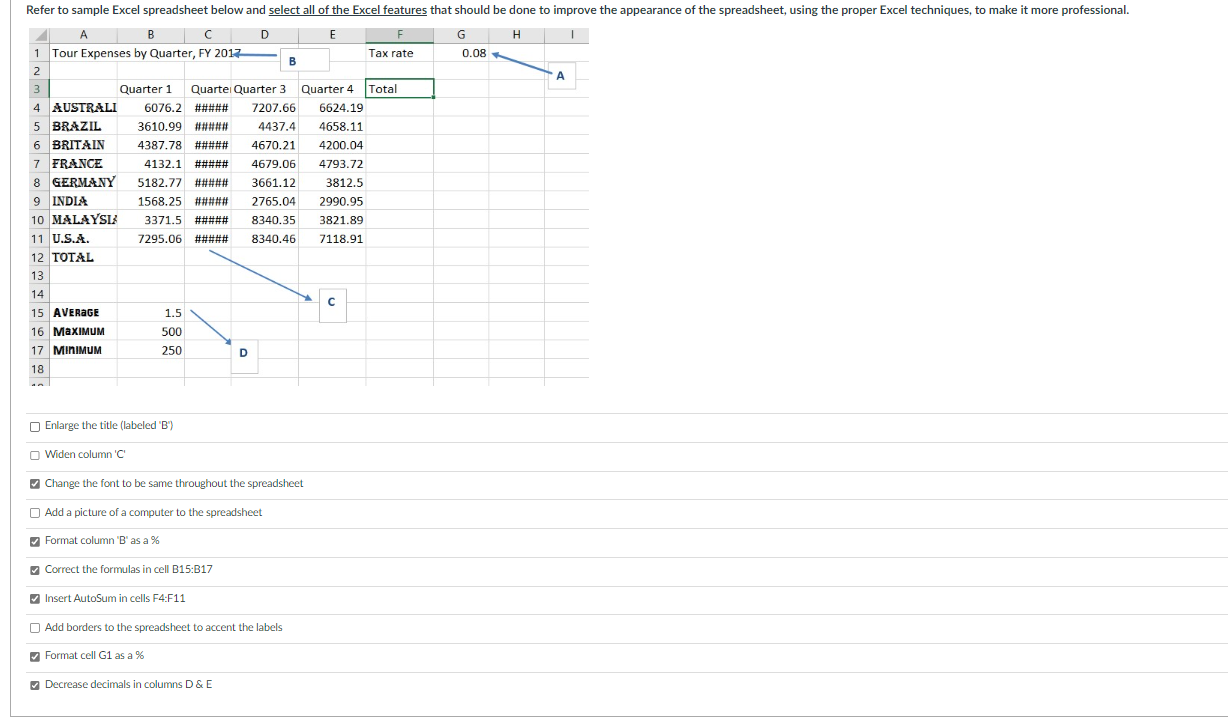Uncheck the 'Format cell G1 as a %' option
The width and height of the screenshot is (1228, 719).
point(34,656)
